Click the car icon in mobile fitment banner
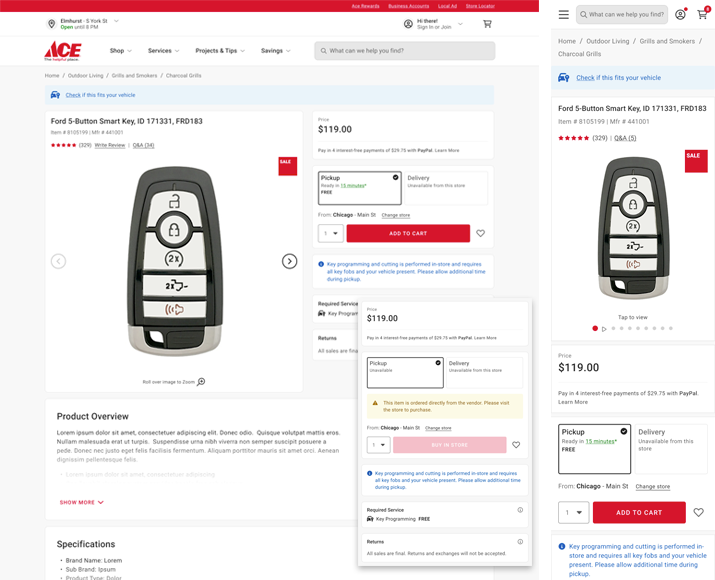The image size is (715, 580). point(564,78)
